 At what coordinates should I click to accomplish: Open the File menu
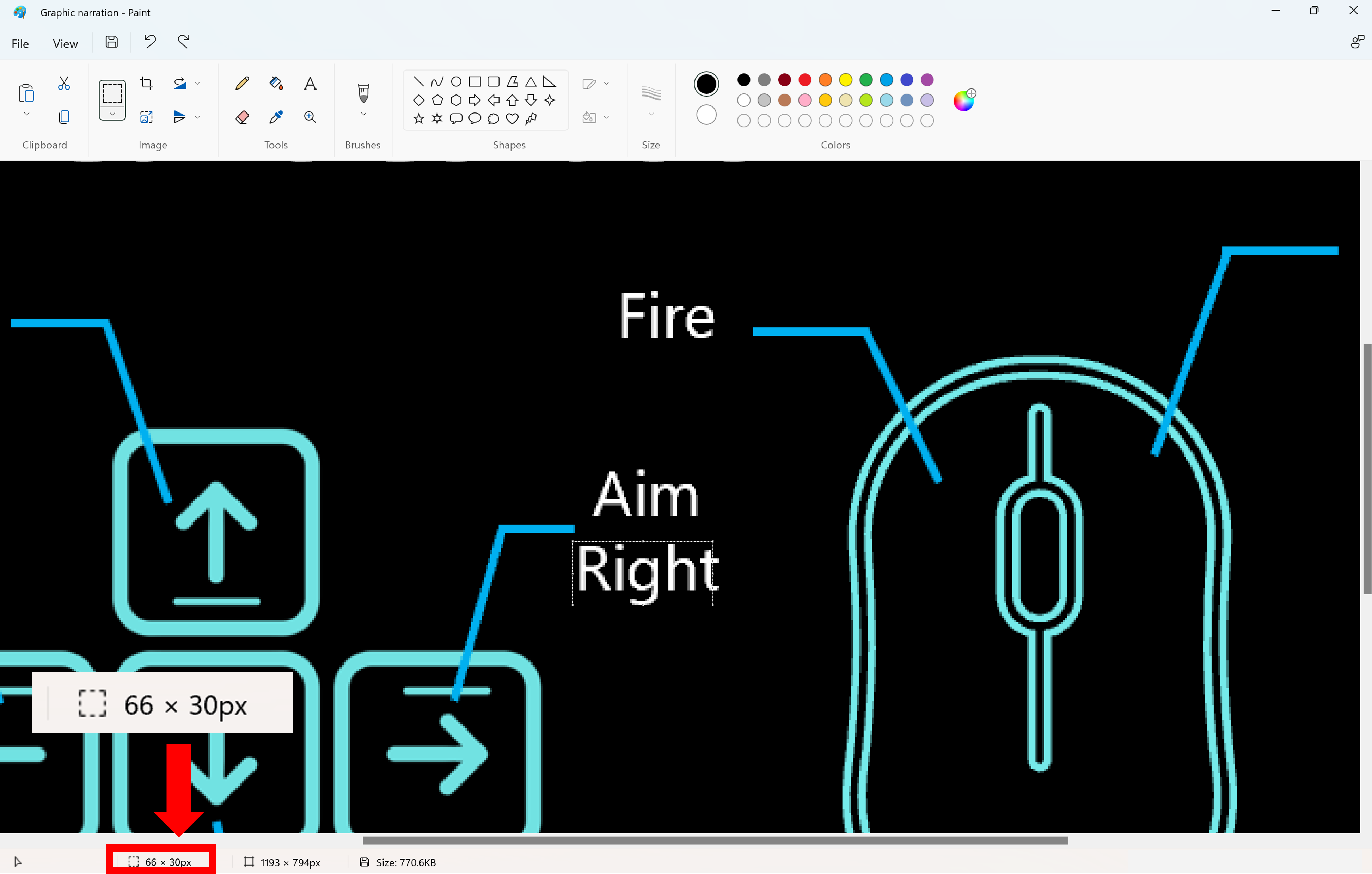click(x=20, y=44)
